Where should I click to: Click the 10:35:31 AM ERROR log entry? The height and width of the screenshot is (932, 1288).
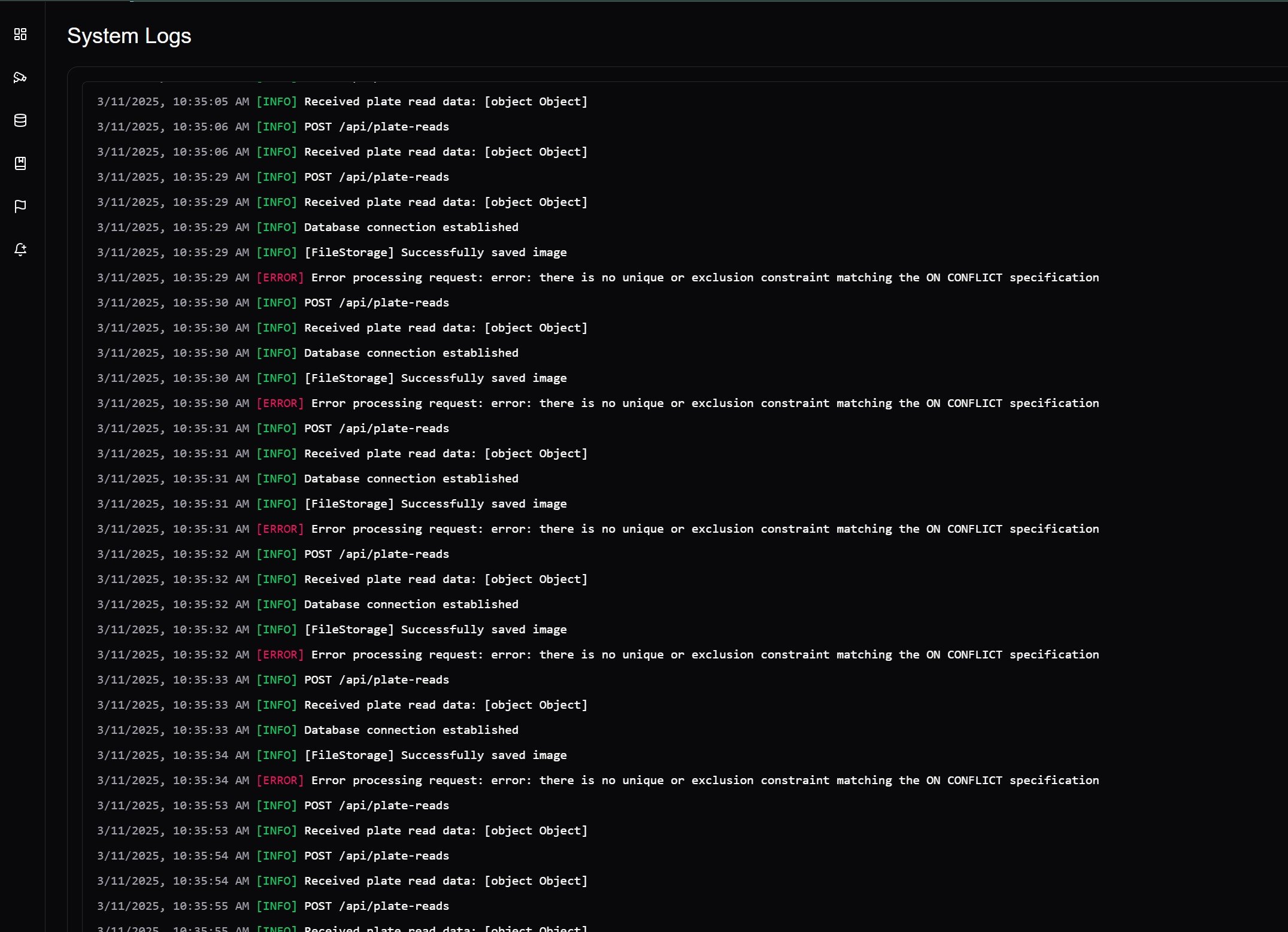598,529
